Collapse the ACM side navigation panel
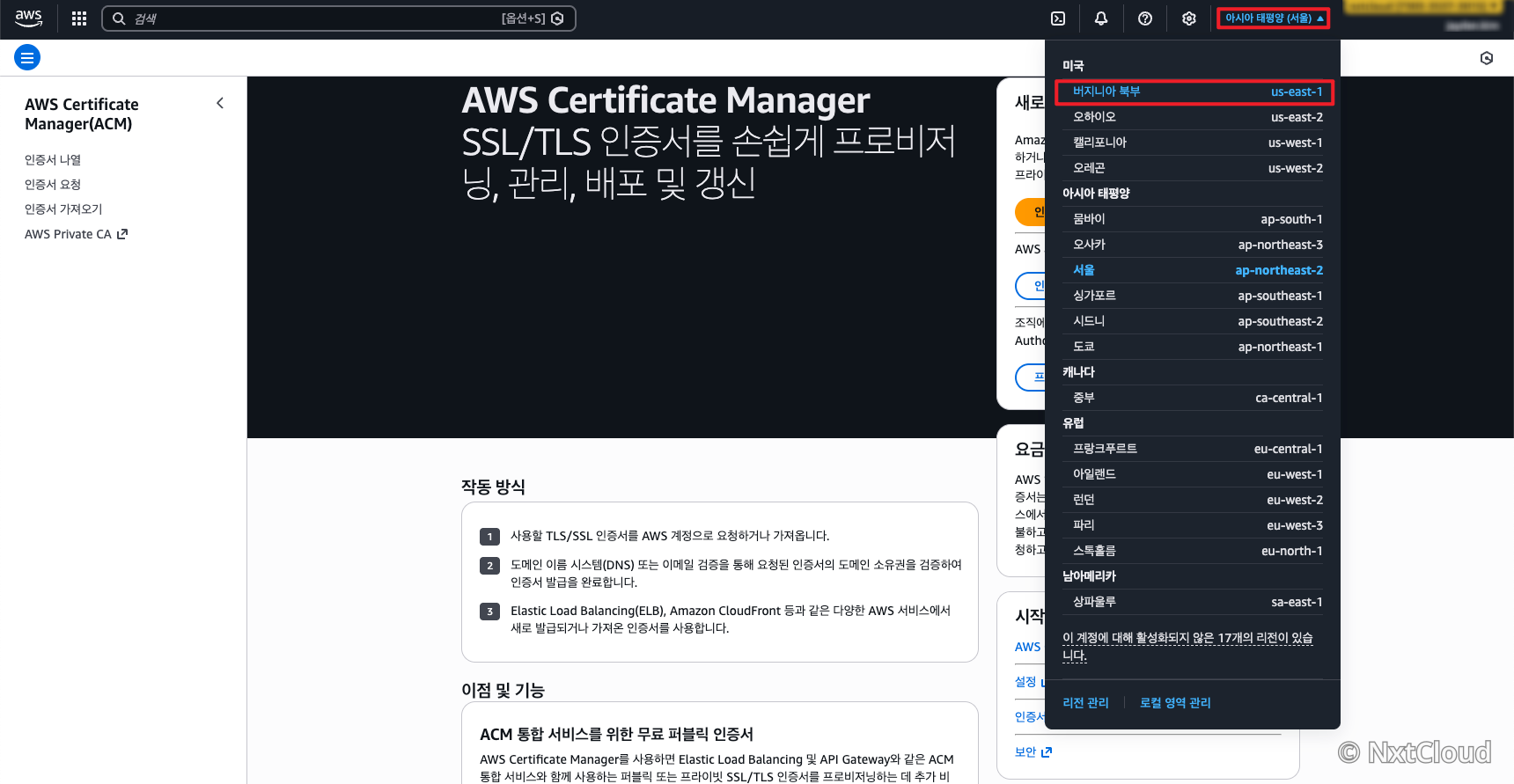1514x784 pixels. (220, 103)
